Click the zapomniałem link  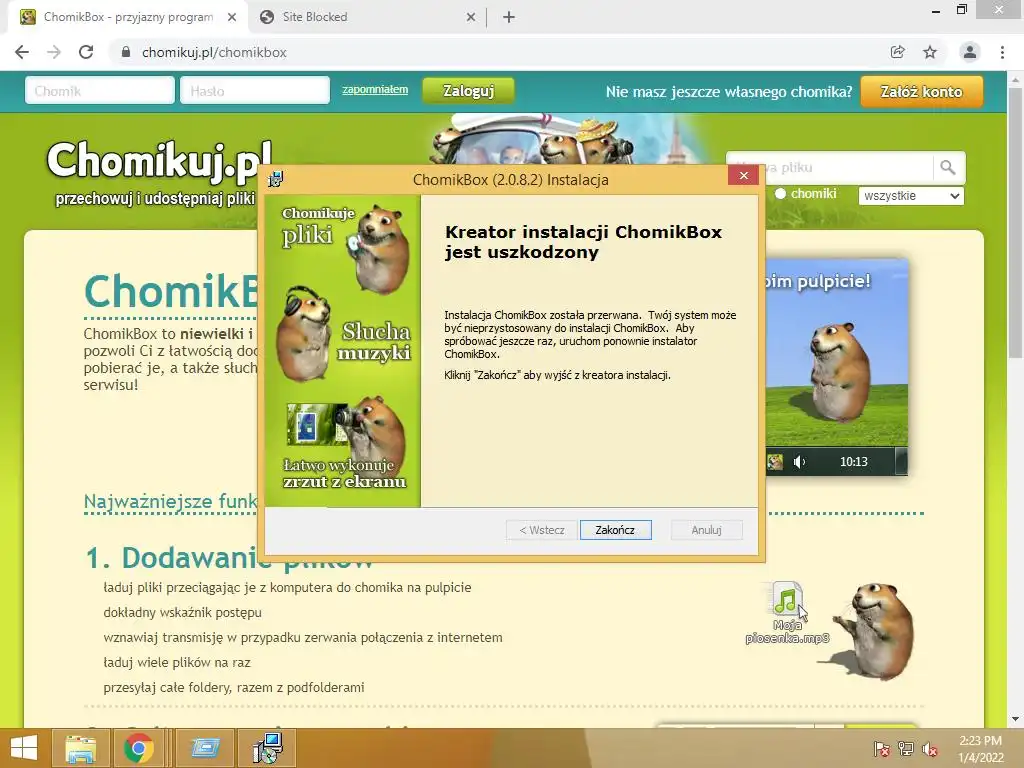point(375,89)
